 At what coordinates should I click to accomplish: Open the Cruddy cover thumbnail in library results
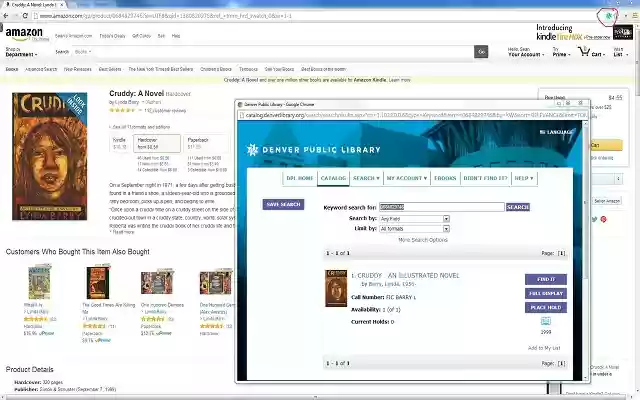(336, 288)
